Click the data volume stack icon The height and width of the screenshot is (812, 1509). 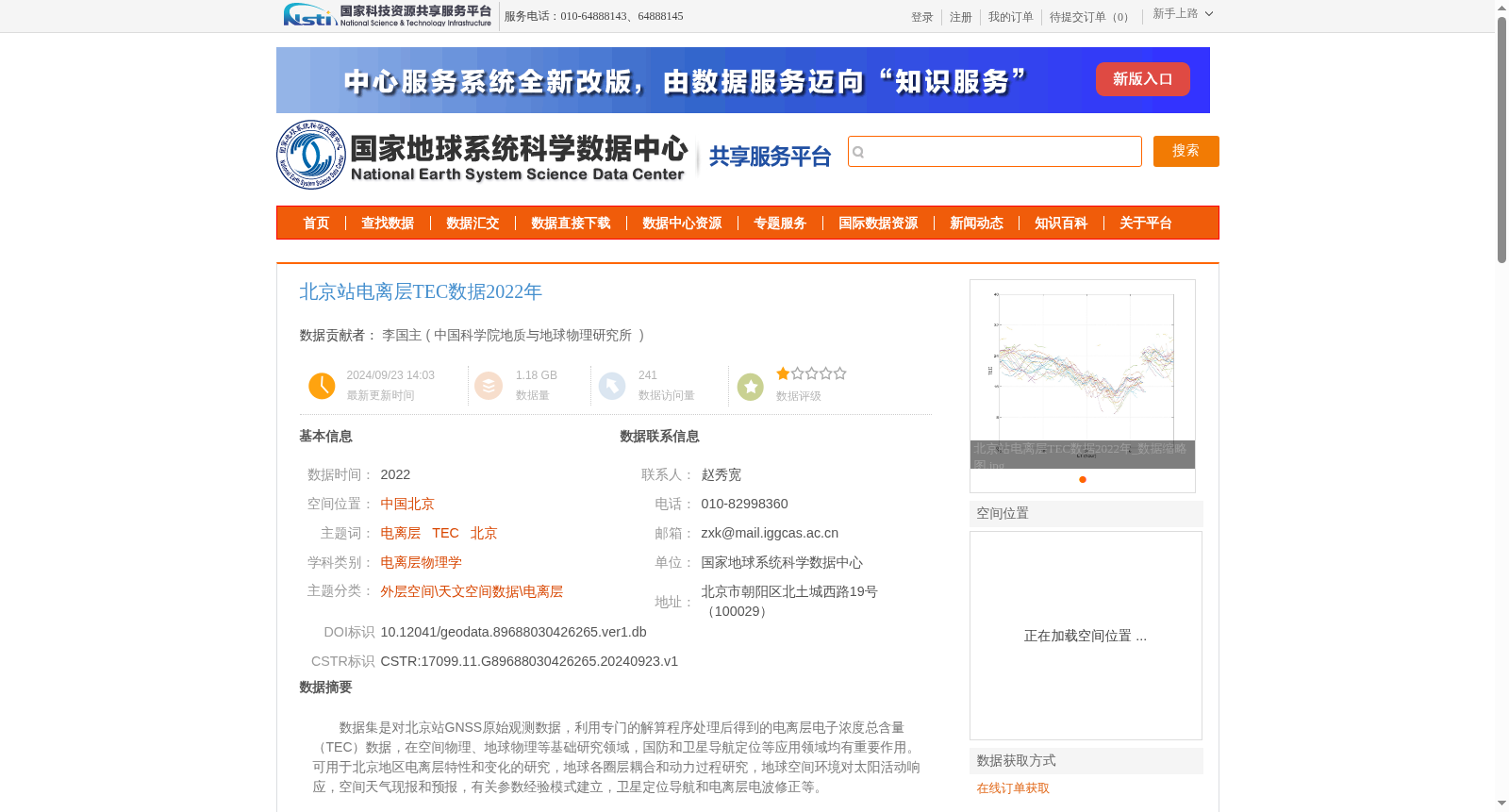click(x=489, y=386)
